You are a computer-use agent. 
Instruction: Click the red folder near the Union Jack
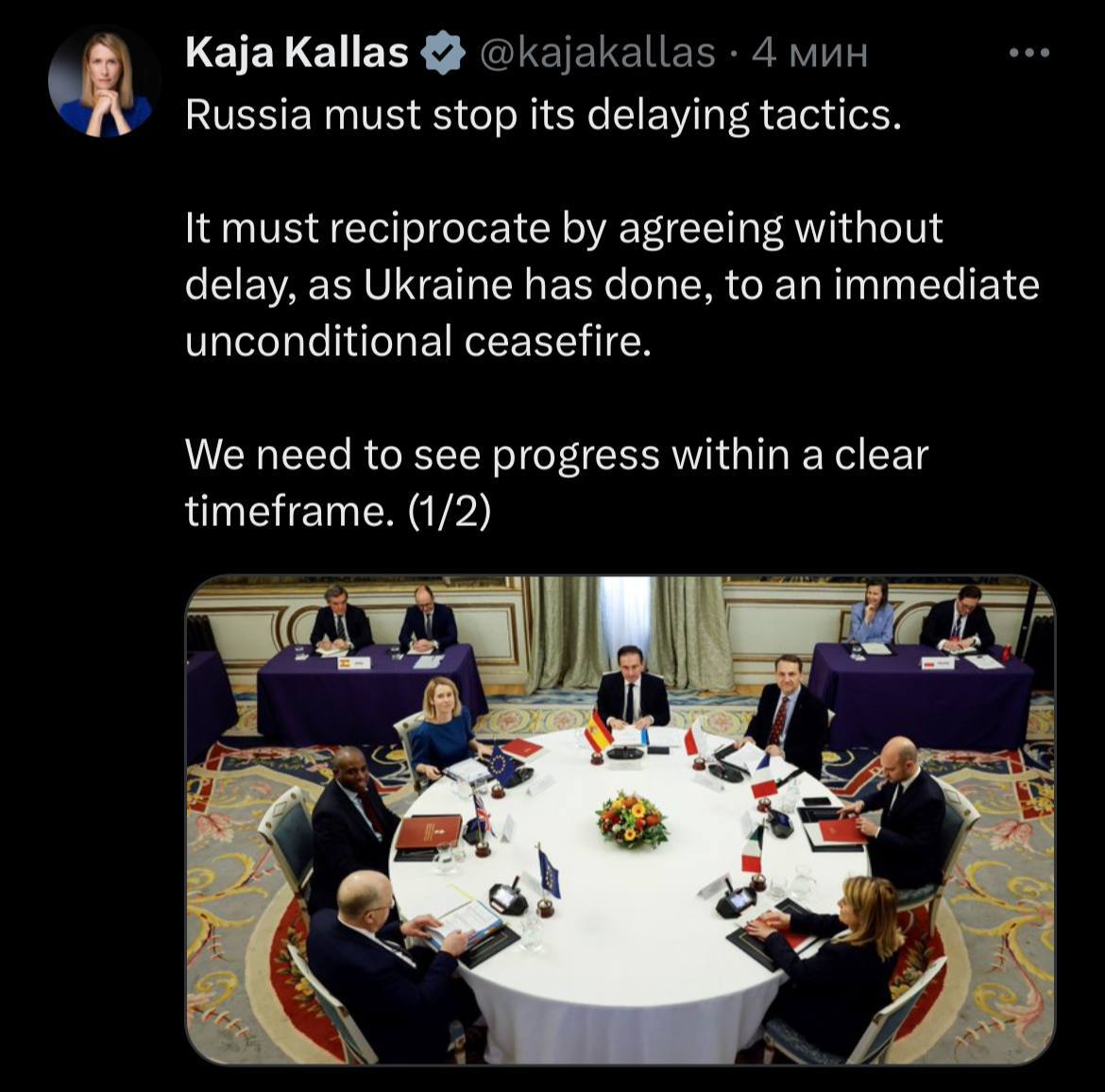pyautogui.click(x=429, y=832)
